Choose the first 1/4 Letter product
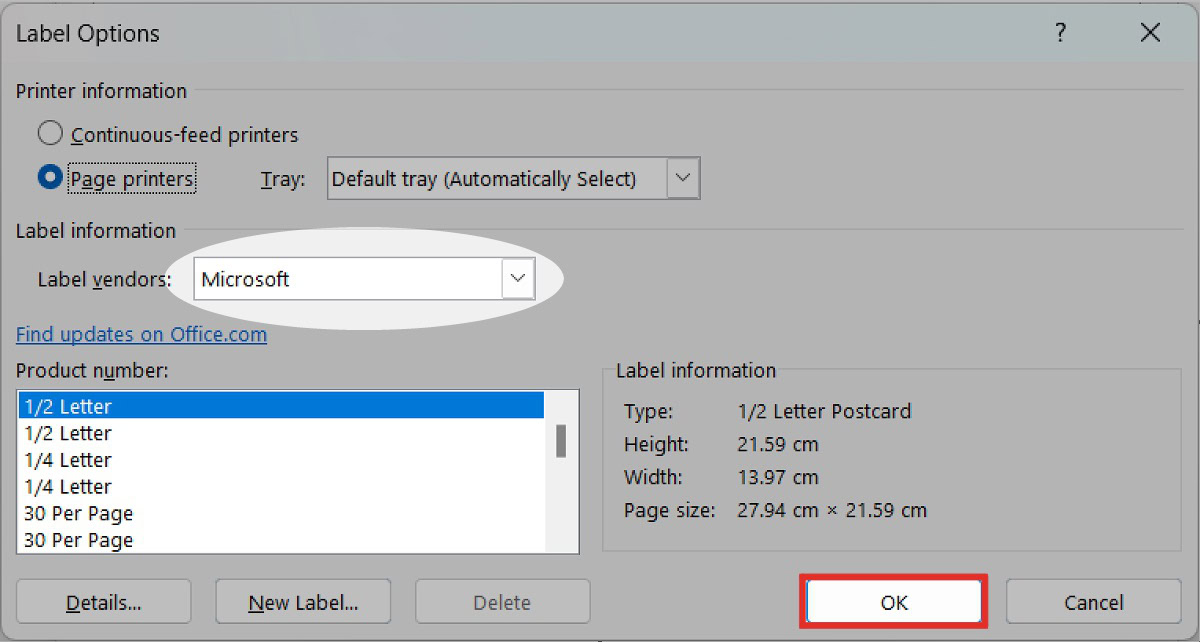 coord(280,460)
